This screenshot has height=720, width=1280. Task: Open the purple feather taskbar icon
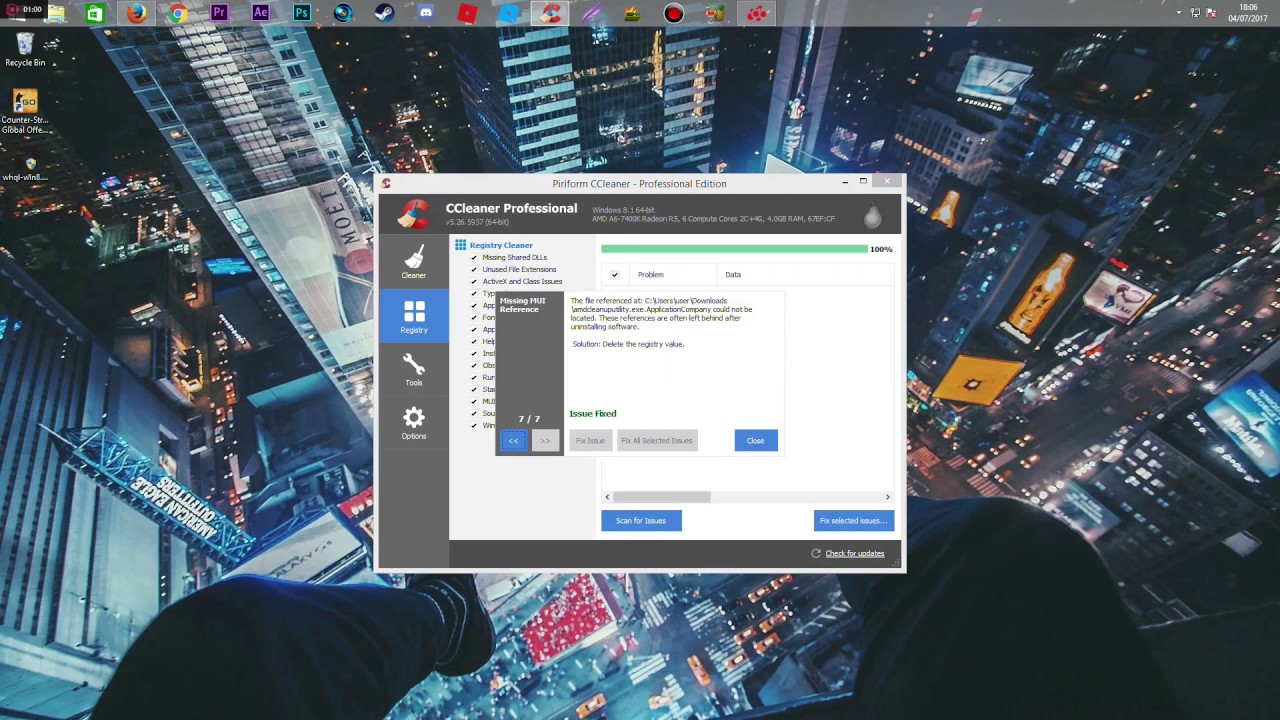pos(591,14)
